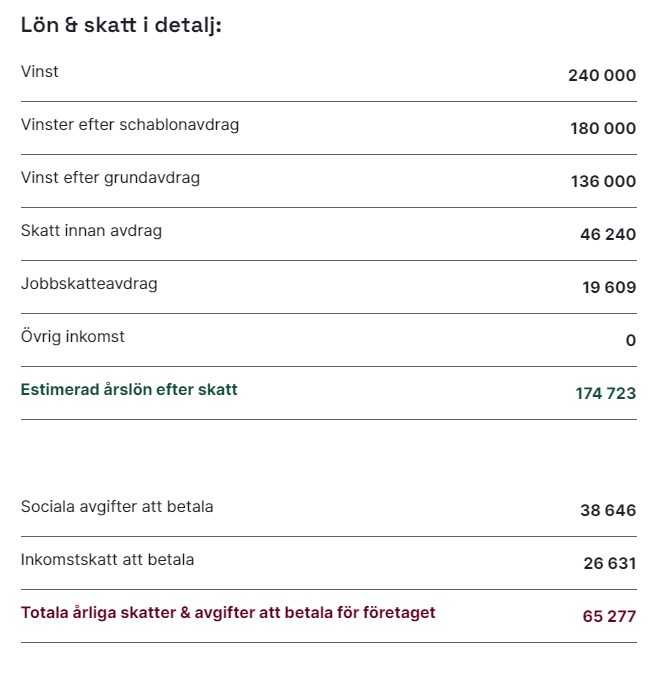Click the 240 000 profit value
This screenshot has width=657, height=683.
coord(601,76)
